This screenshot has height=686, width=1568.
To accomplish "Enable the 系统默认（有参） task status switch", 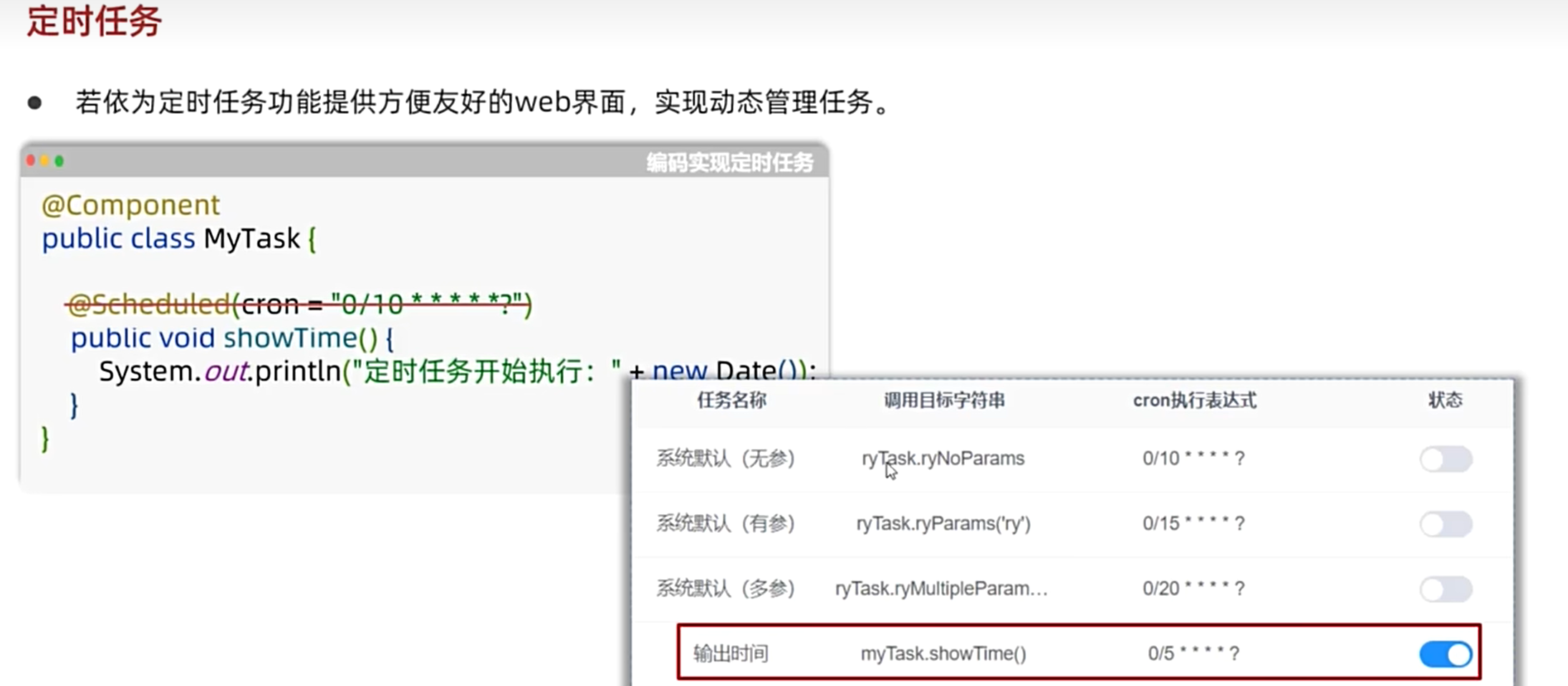I will point(1446,524).
